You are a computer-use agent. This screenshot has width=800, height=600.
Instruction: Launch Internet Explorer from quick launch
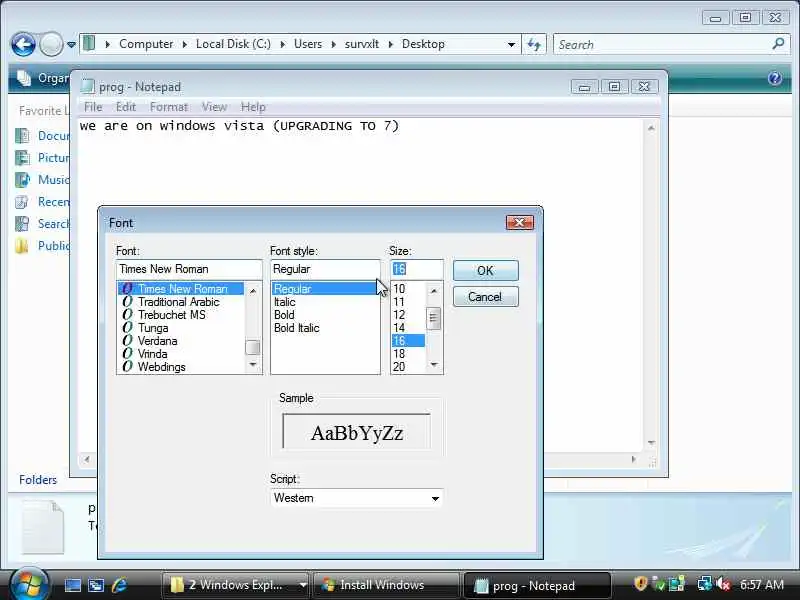120,585
